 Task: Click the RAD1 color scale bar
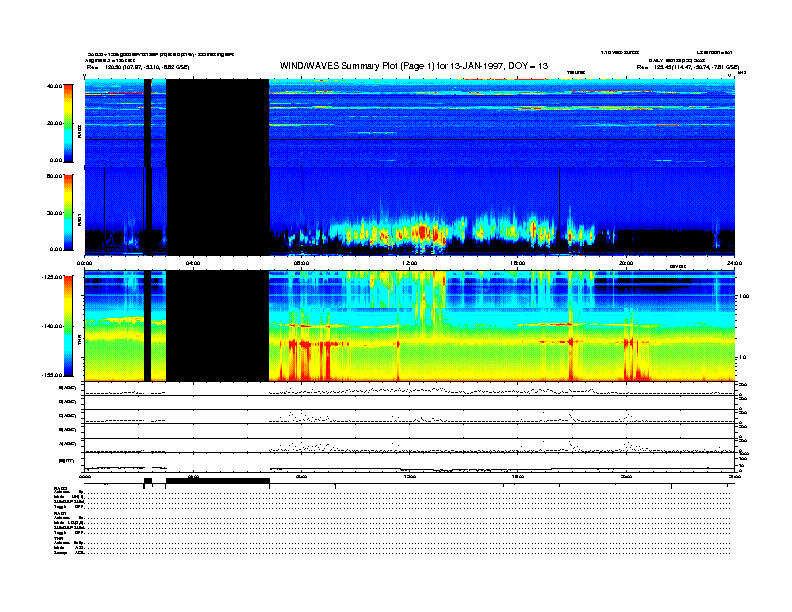(x=67, y=211)
